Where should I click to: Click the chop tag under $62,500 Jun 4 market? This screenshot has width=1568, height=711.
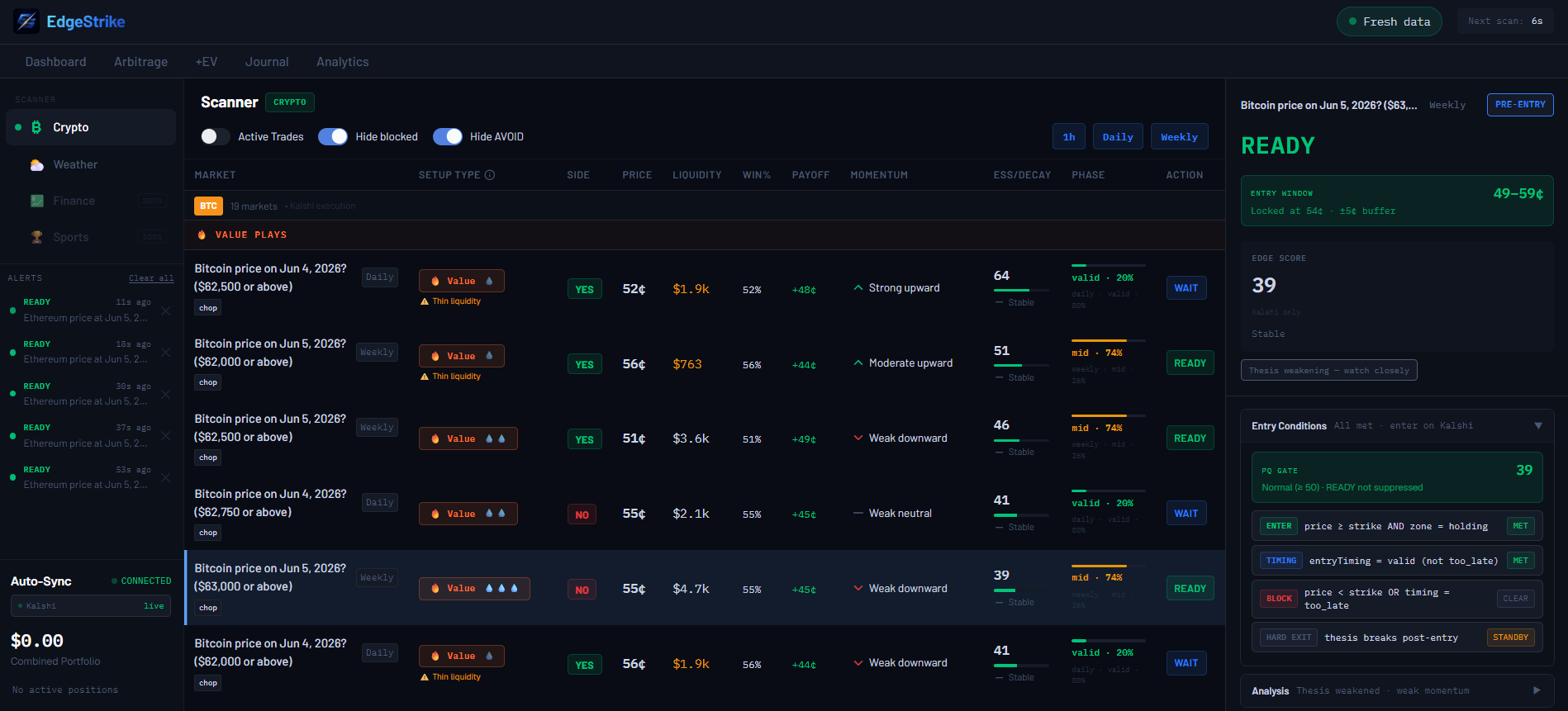[x=208, y=308]
